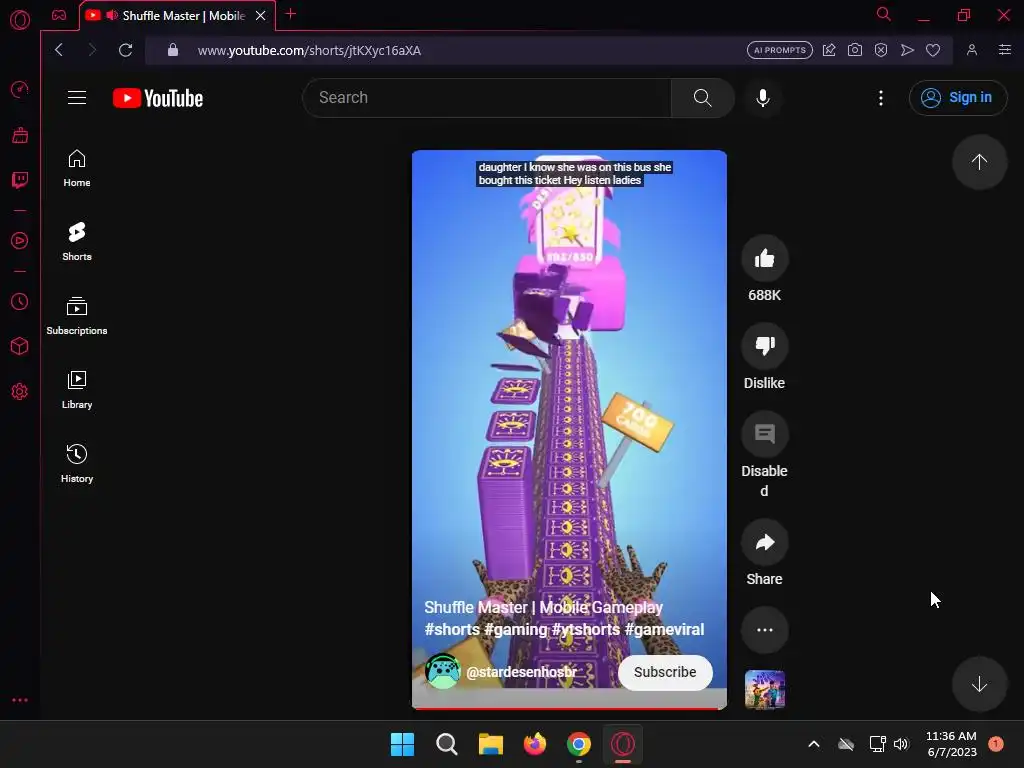
Task: Click the AI Prompts button
Action: 780,50
